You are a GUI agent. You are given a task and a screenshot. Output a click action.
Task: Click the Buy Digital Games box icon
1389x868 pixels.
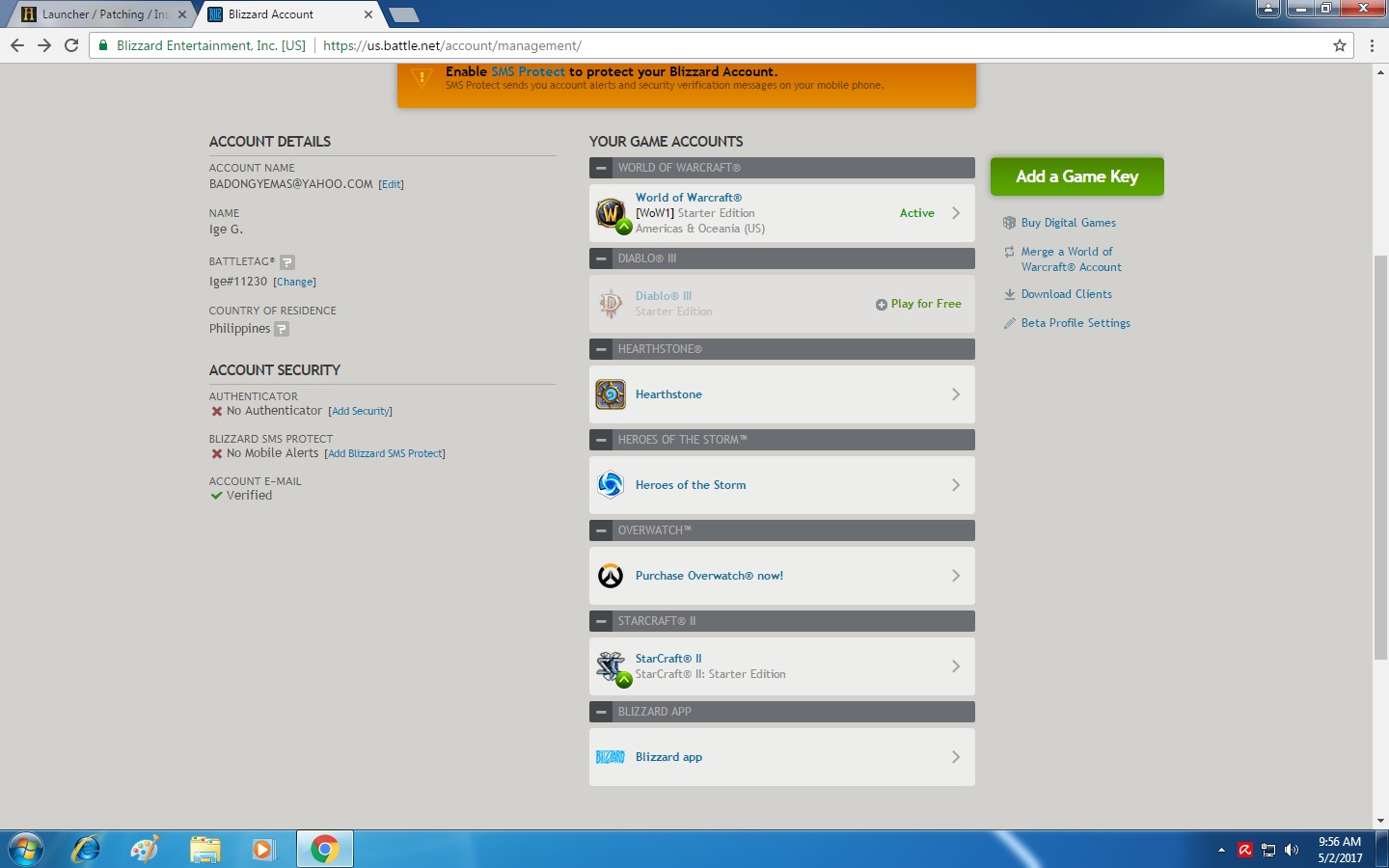(x=1009, y=223)
